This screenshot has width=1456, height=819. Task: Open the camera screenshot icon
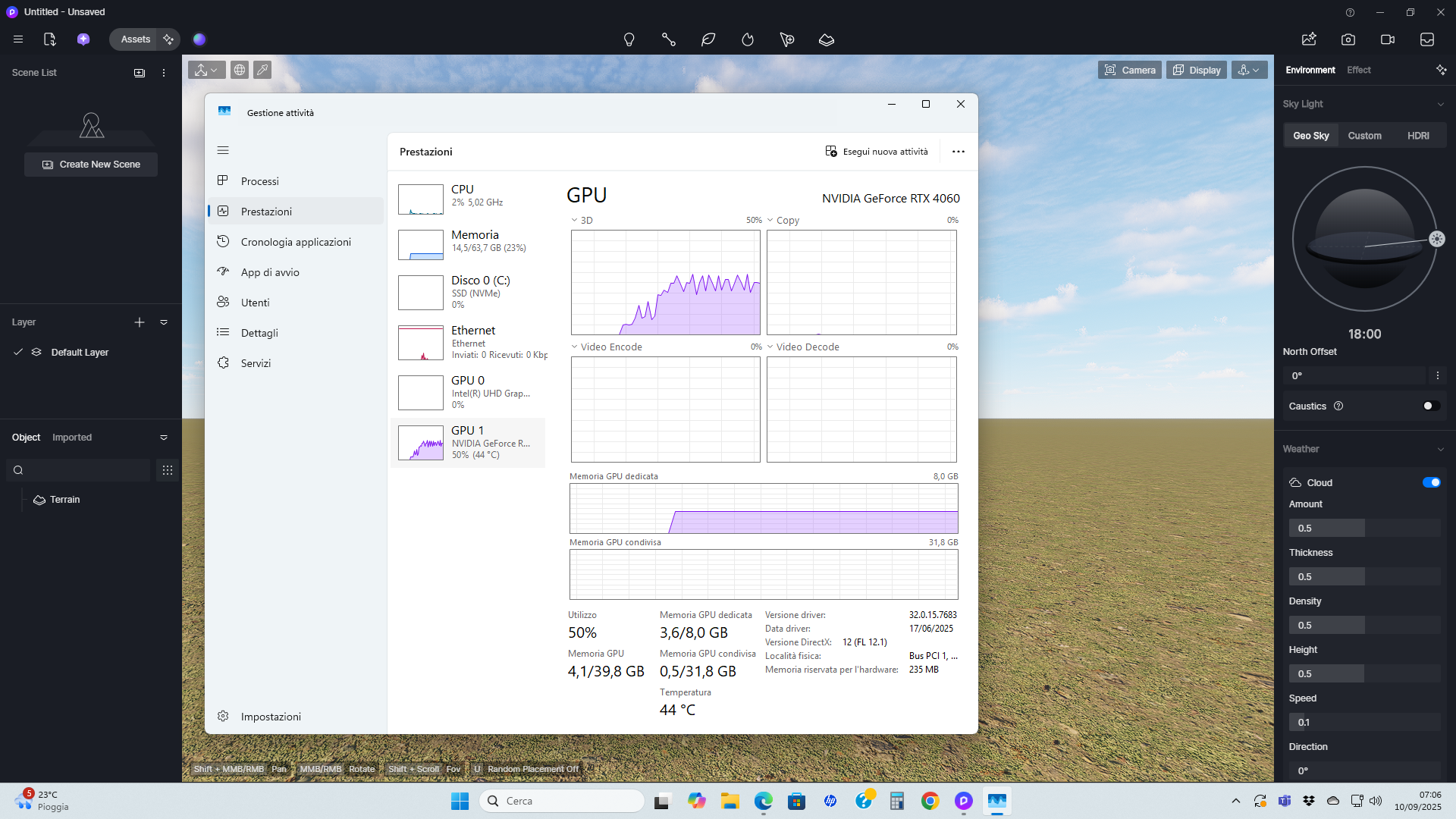tap(1348, 39)
